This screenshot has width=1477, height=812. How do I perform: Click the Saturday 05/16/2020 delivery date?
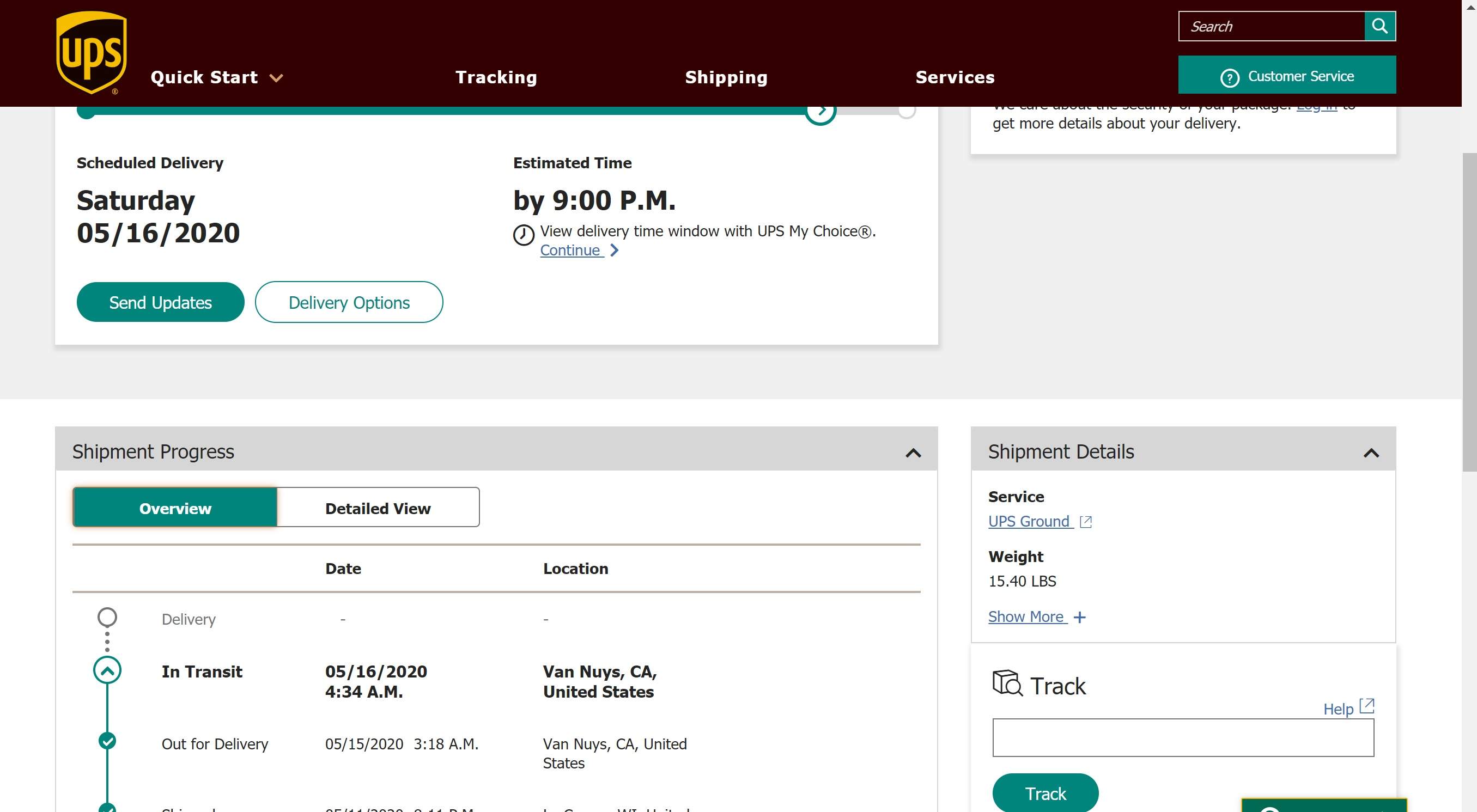point(158,217)
